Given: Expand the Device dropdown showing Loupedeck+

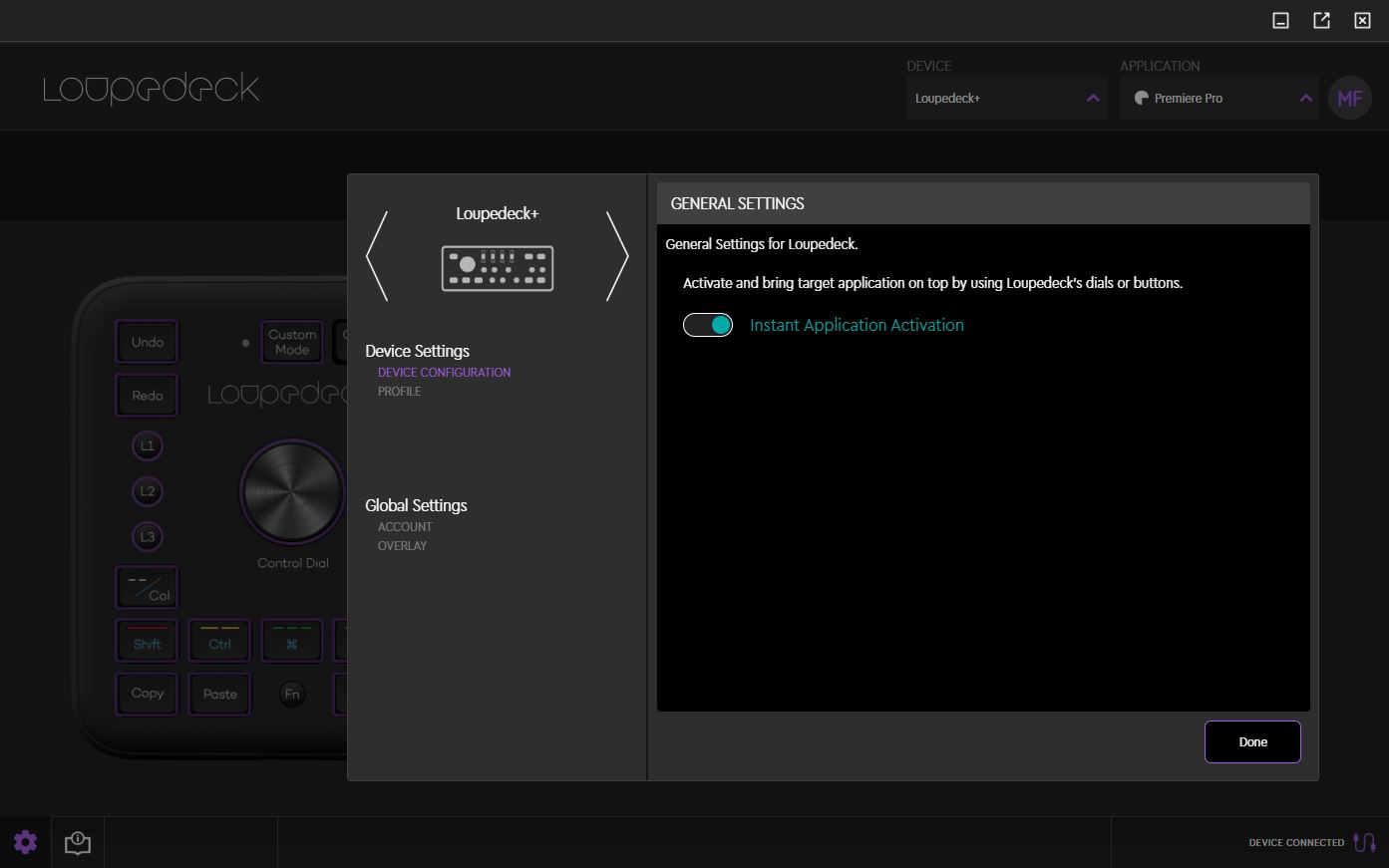Looking at the screenshot, I should (1005, 99).
